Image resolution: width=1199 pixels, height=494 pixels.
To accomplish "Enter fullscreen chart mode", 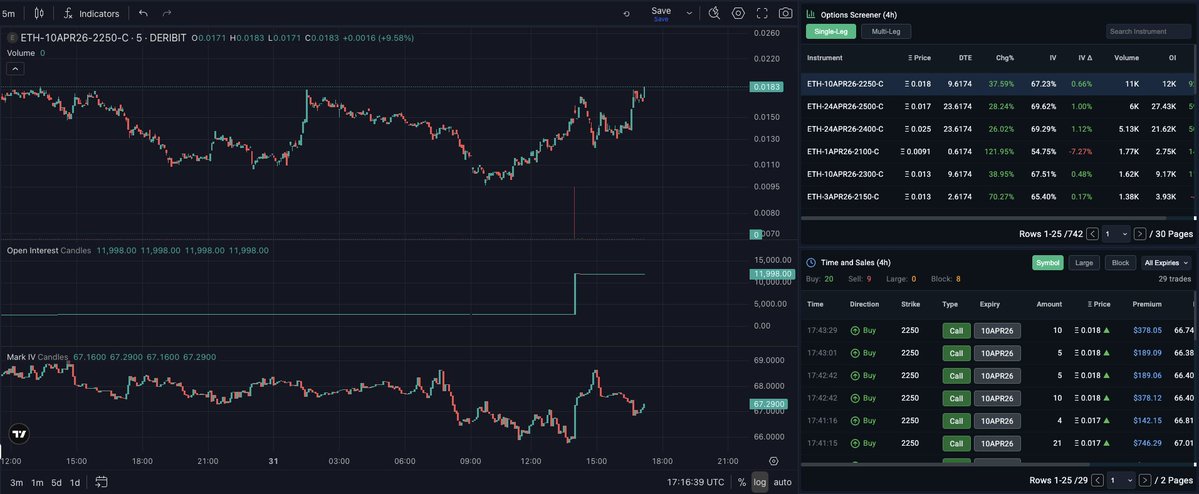I will pyautogui.click(x=762, y=13).
